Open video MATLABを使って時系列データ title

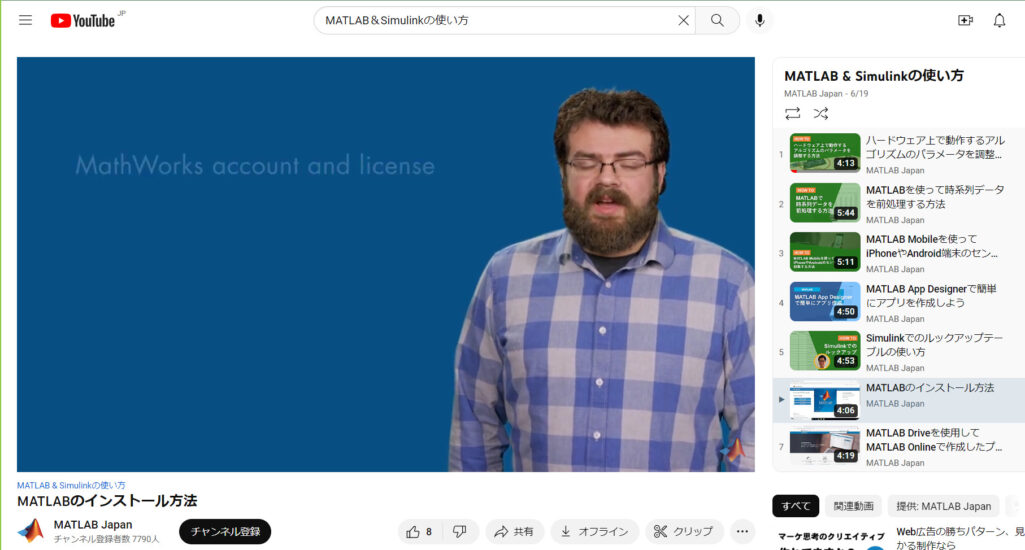click(935, 197)
